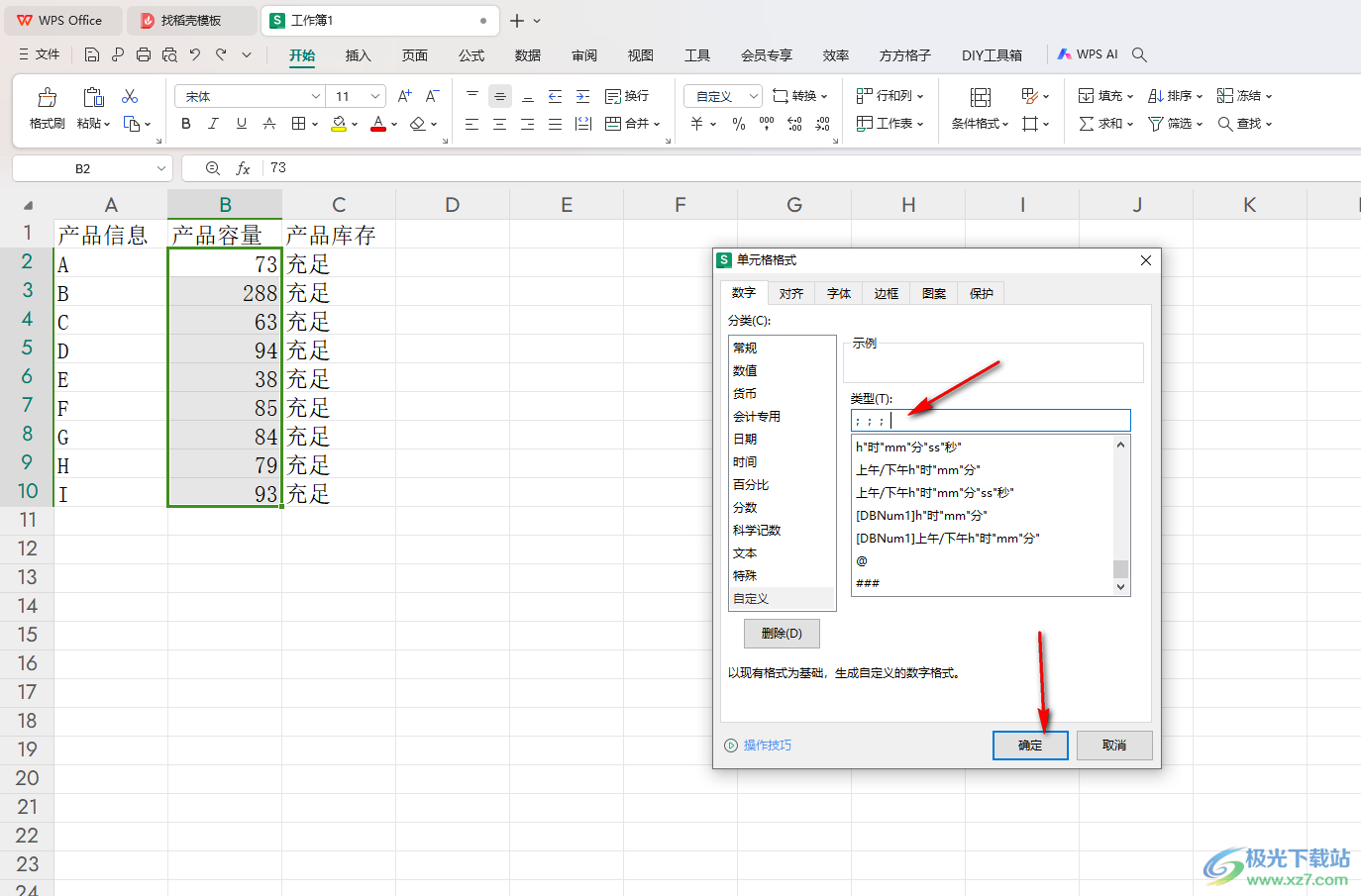
Task: Click the Sum (求和) icon
Action: pyautogui.click(x=1087, y=124)
